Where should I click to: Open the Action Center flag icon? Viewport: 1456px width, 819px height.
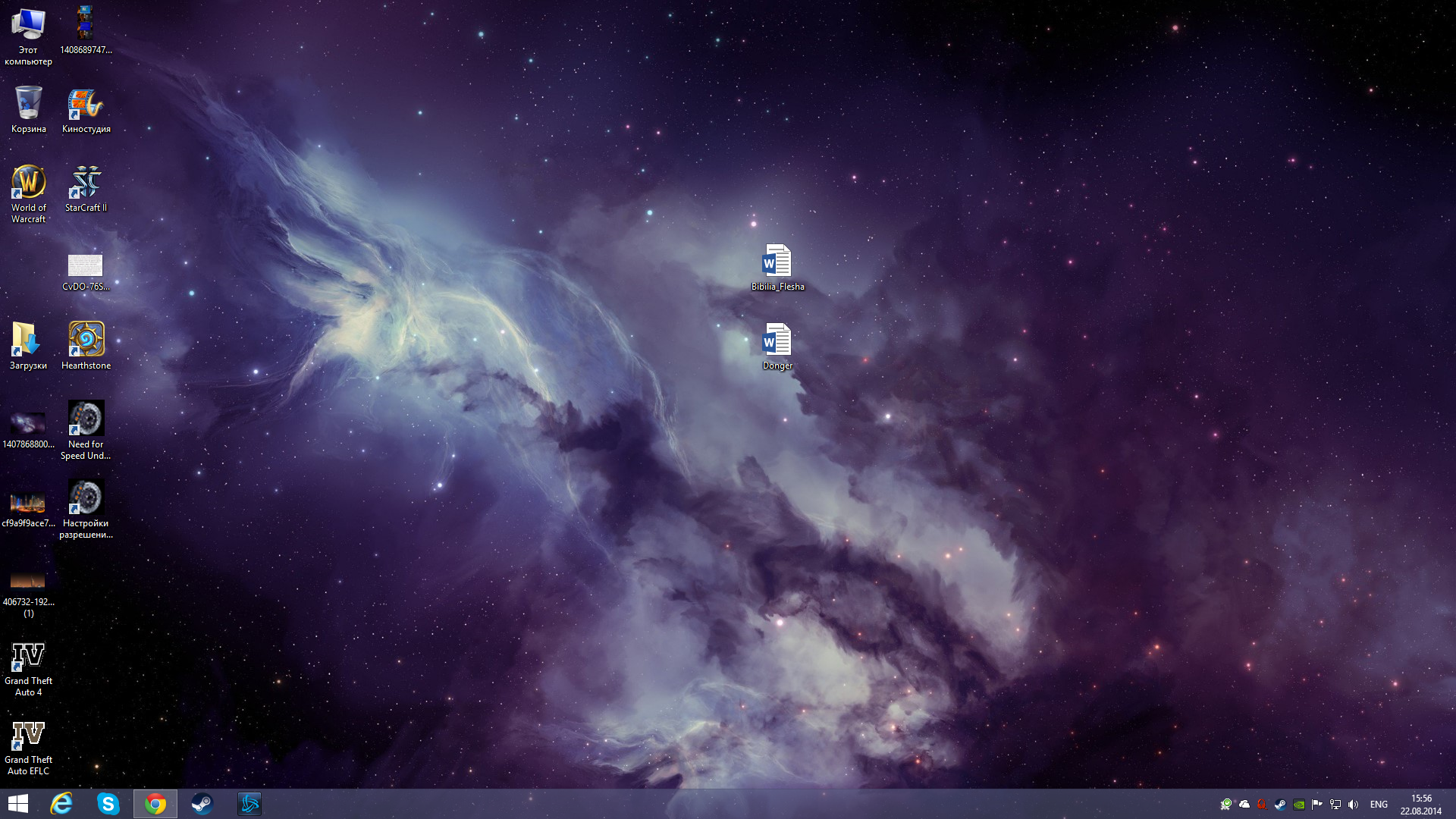1317,805
